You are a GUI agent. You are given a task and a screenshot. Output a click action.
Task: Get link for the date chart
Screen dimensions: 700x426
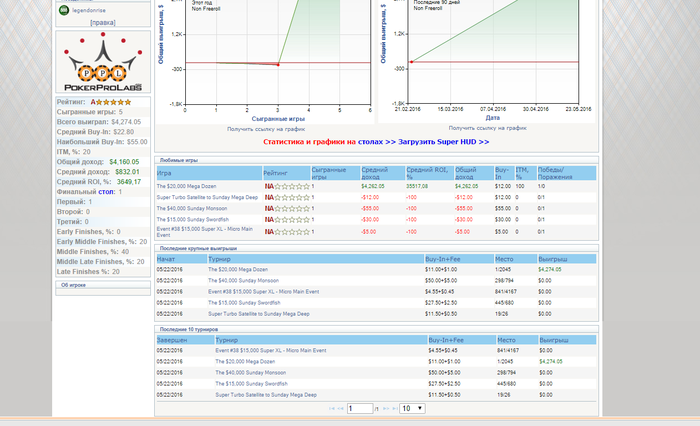click(x=488, y=128)
